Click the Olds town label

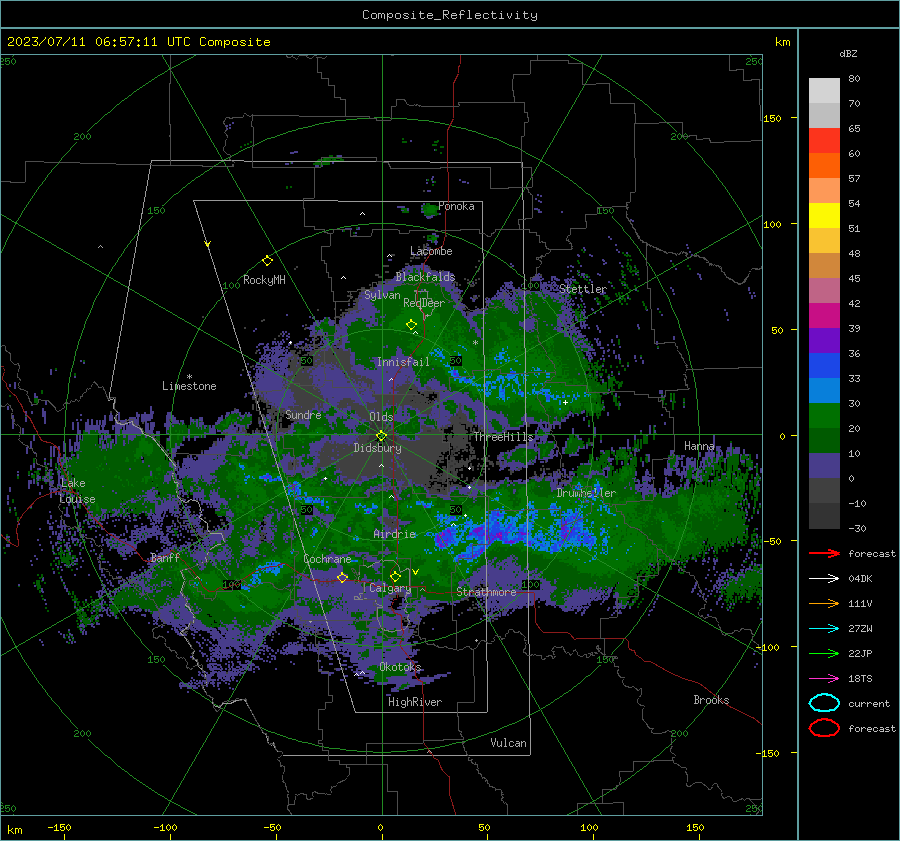[x=381, y=417]
